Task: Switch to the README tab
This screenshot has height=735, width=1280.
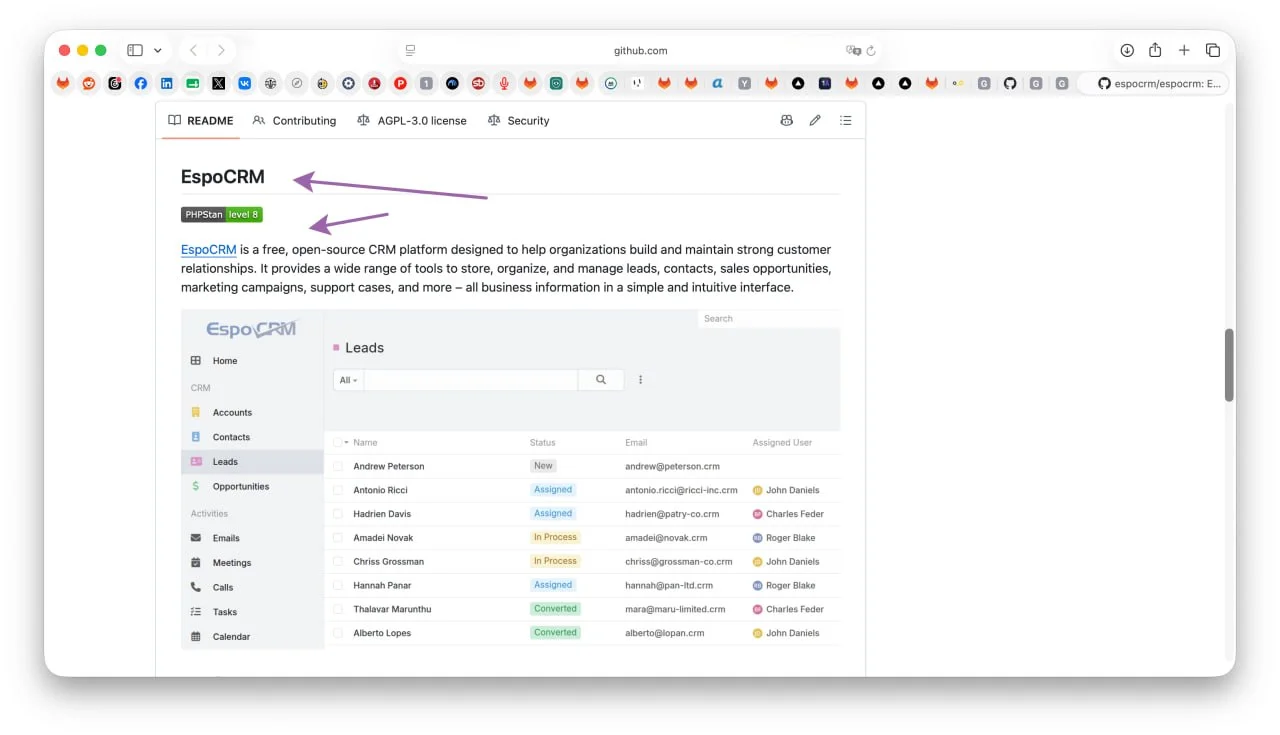Action: point(200,120)
